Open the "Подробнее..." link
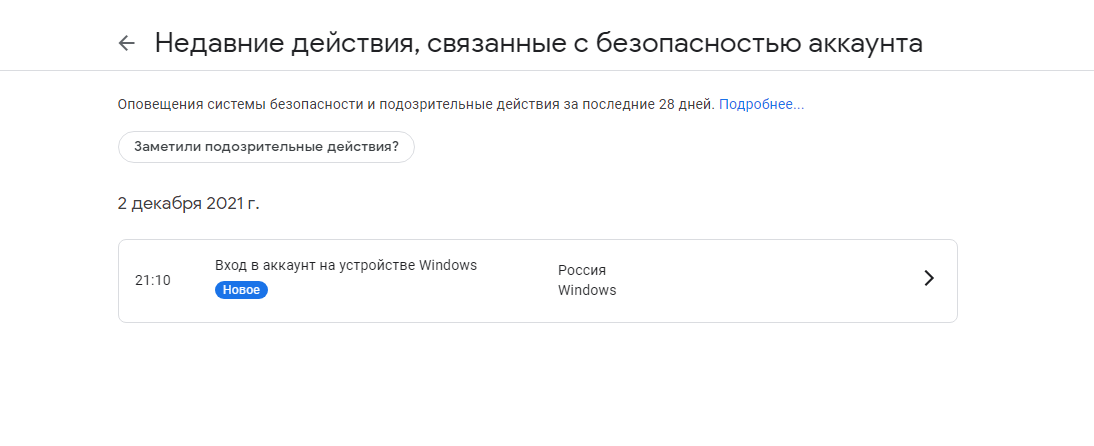 [761, 104]
